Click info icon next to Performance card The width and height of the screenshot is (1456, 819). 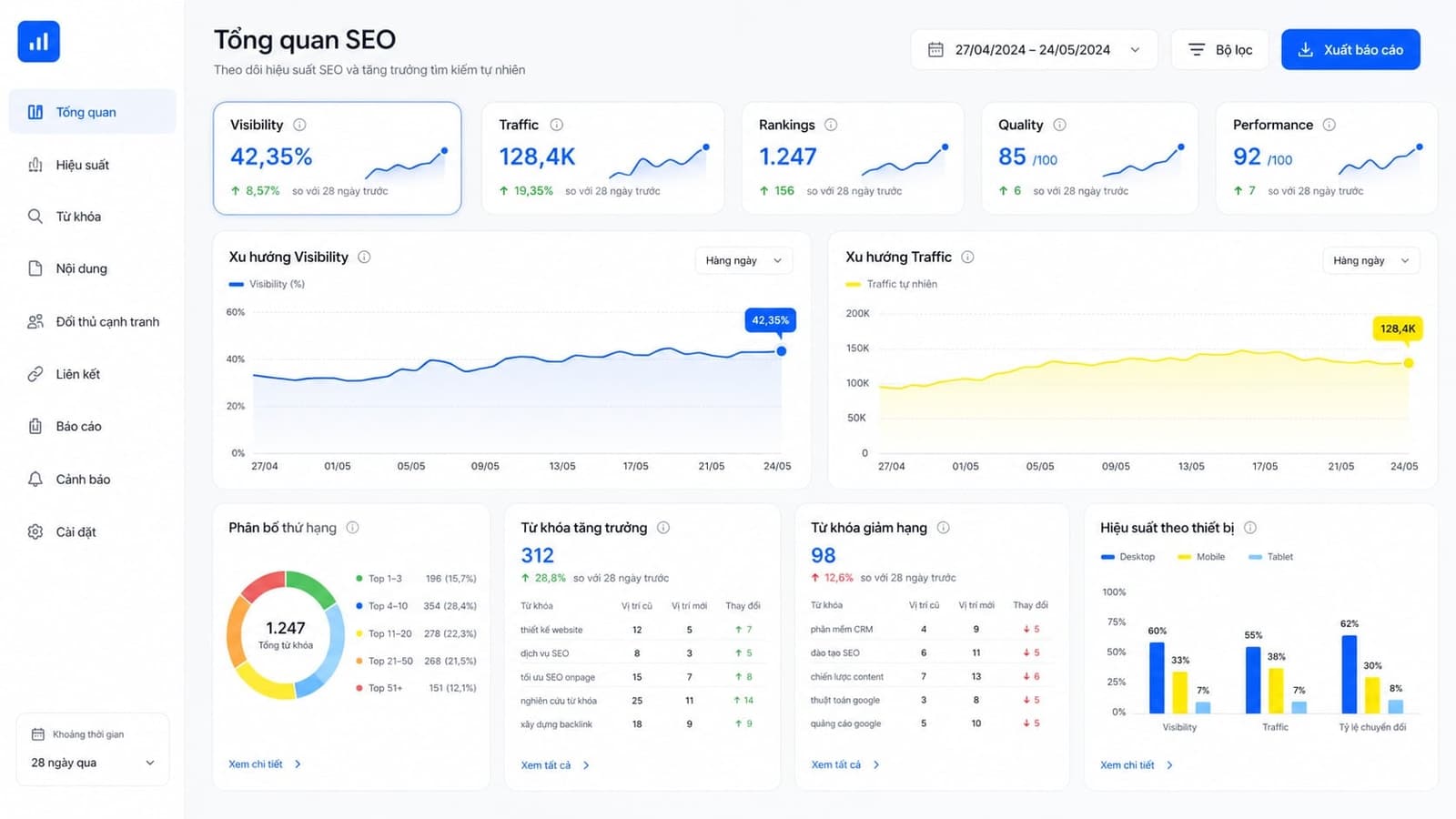pyautogui.click(x=1329, y=125)
